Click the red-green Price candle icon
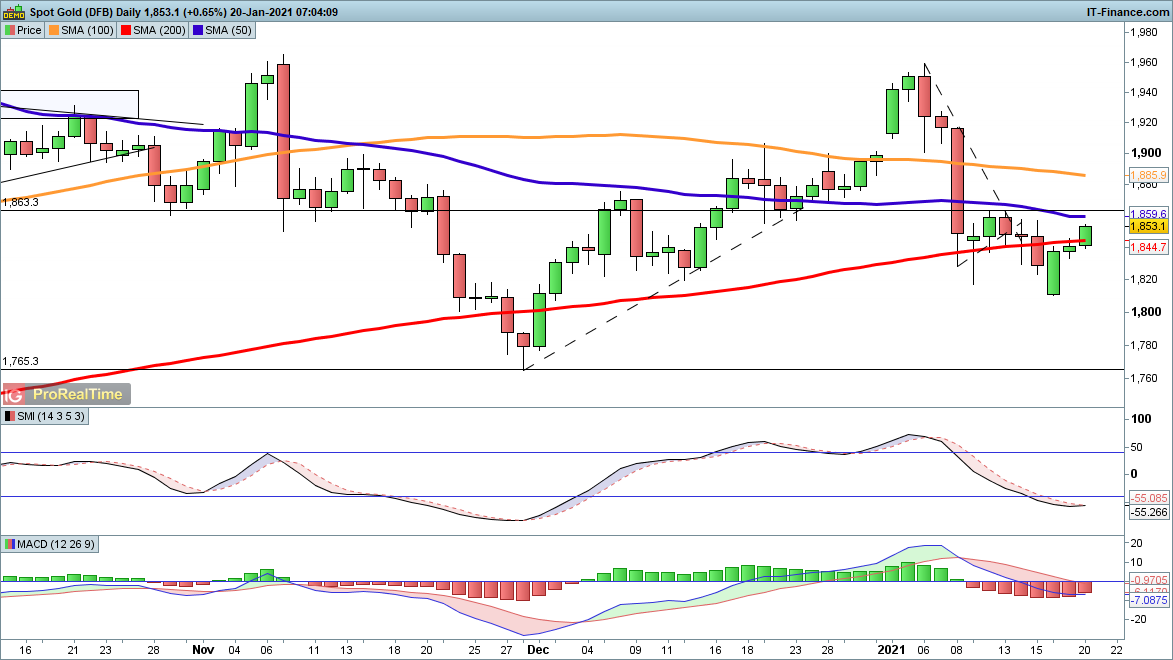 9,30
